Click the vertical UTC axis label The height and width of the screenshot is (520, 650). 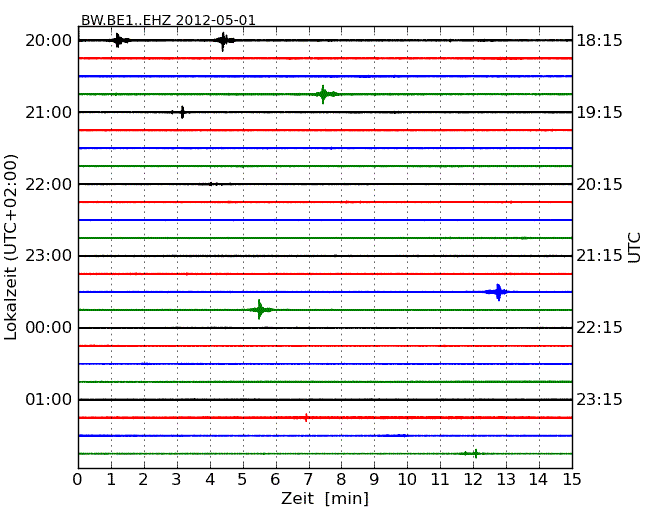pos(634,248)
